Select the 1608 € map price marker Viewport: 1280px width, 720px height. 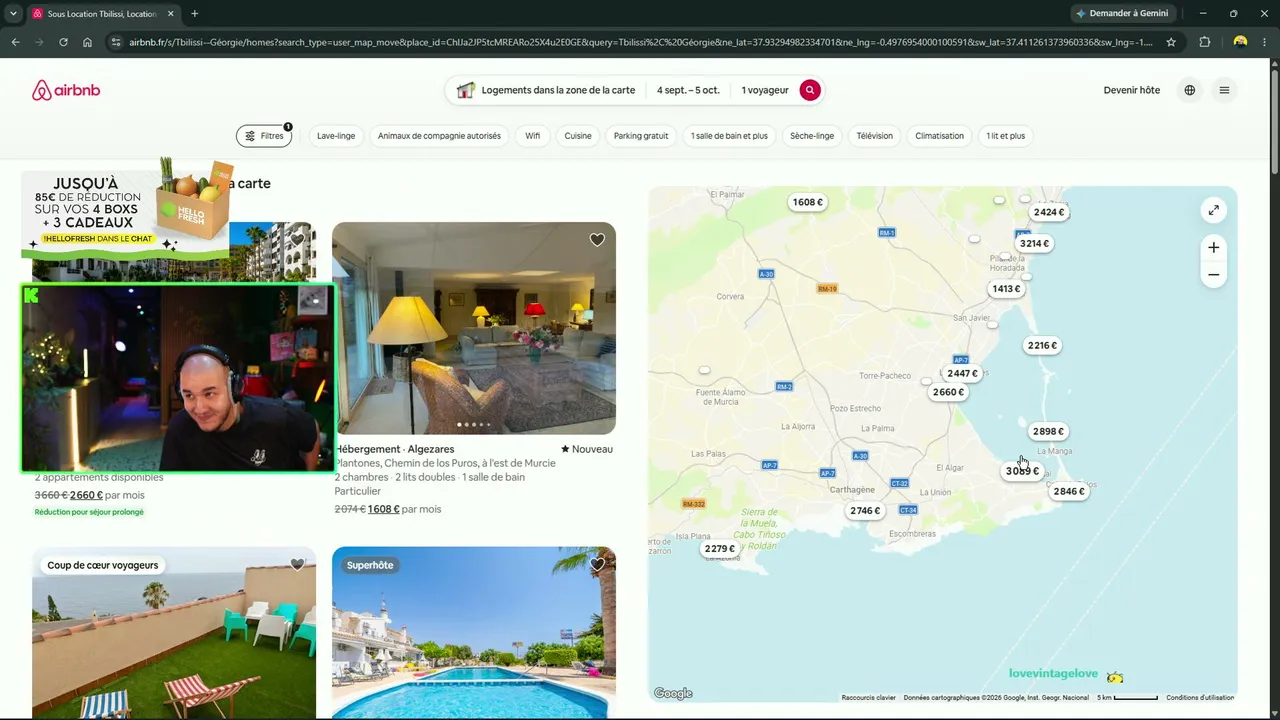click(807, 202)
